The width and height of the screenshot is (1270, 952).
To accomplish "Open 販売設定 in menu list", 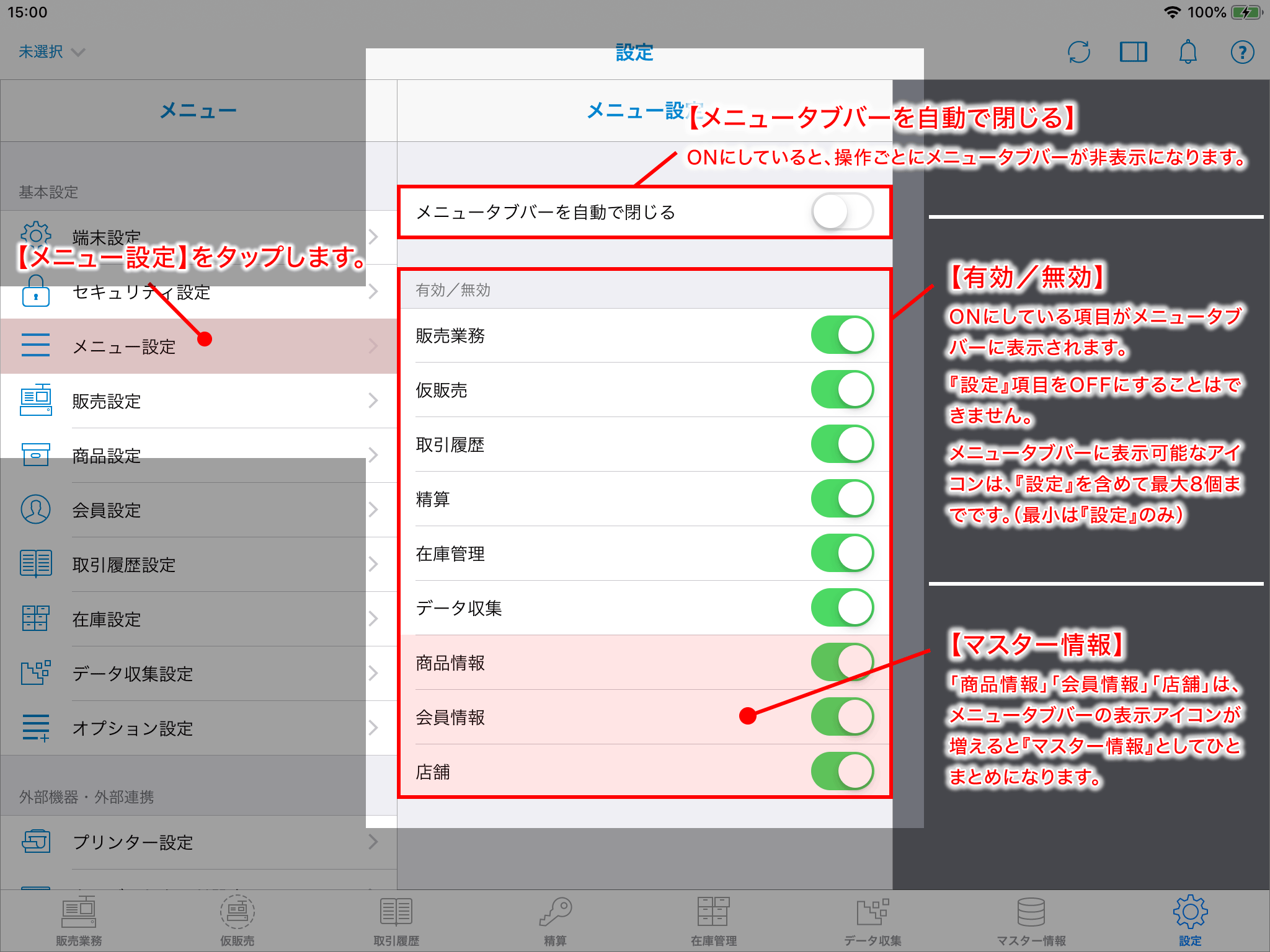I will (198, 400).
